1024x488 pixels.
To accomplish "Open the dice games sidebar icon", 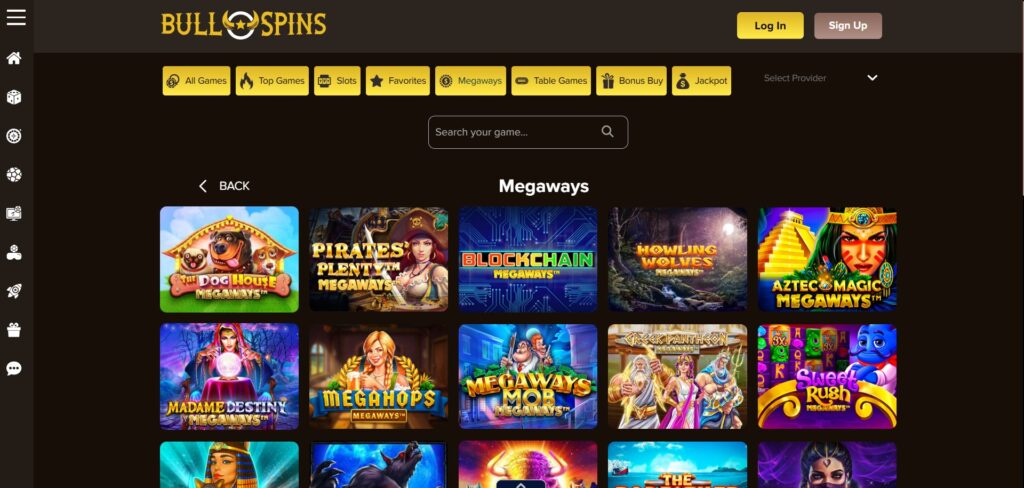I will 14,97.
